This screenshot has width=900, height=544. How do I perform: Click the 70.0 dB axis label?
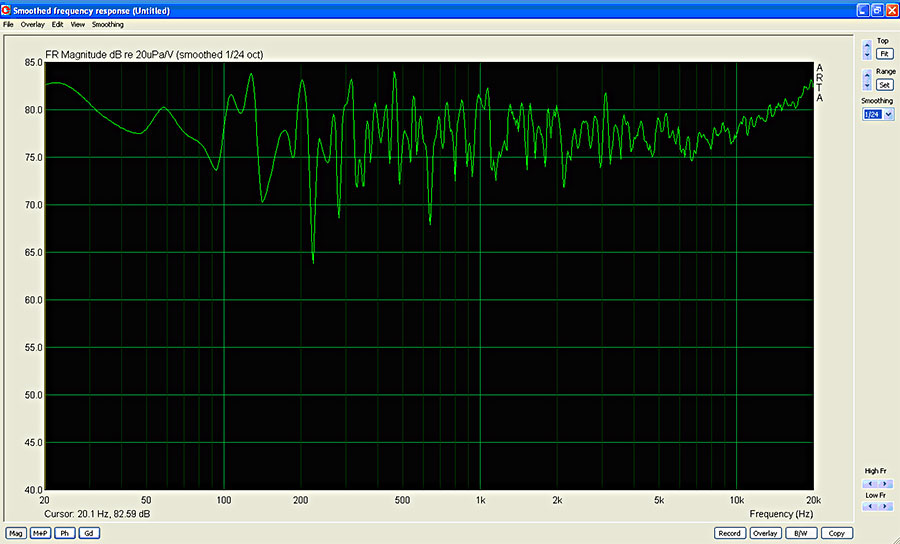pos(33,205)
